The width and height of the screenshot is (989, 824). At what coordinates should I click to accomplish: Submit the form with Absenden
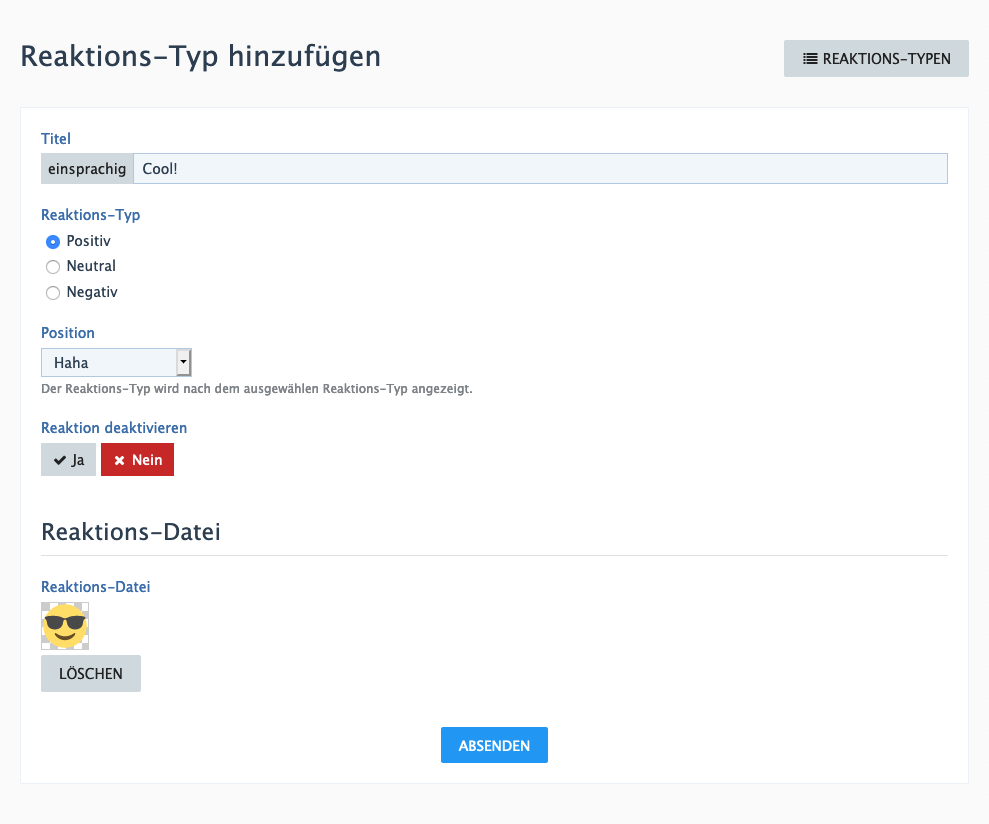(x=494, y=745)
